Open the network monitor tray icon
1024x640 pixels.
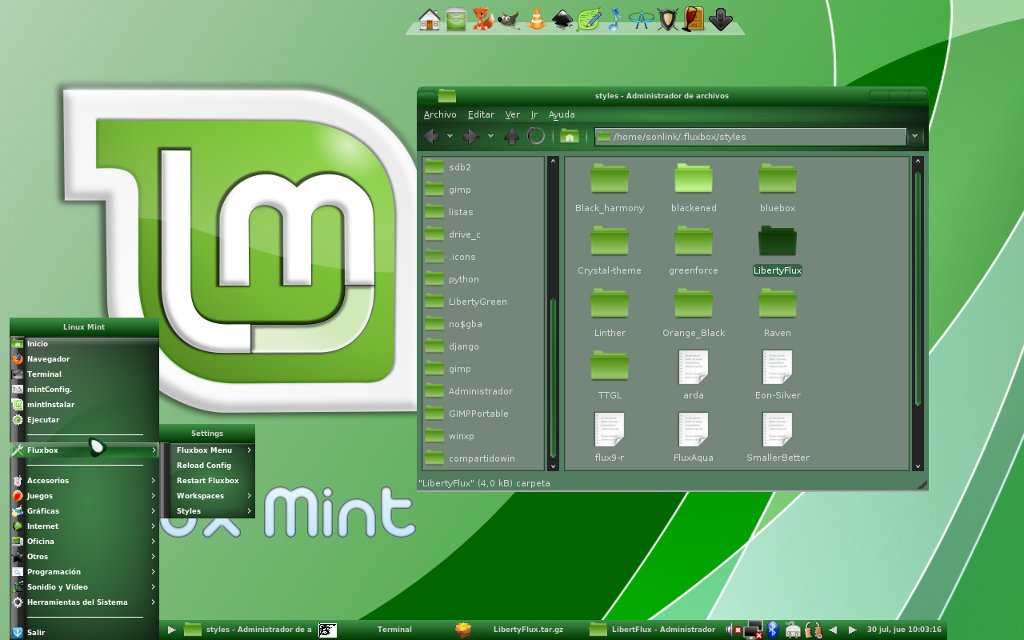click(x=754, y=630)
